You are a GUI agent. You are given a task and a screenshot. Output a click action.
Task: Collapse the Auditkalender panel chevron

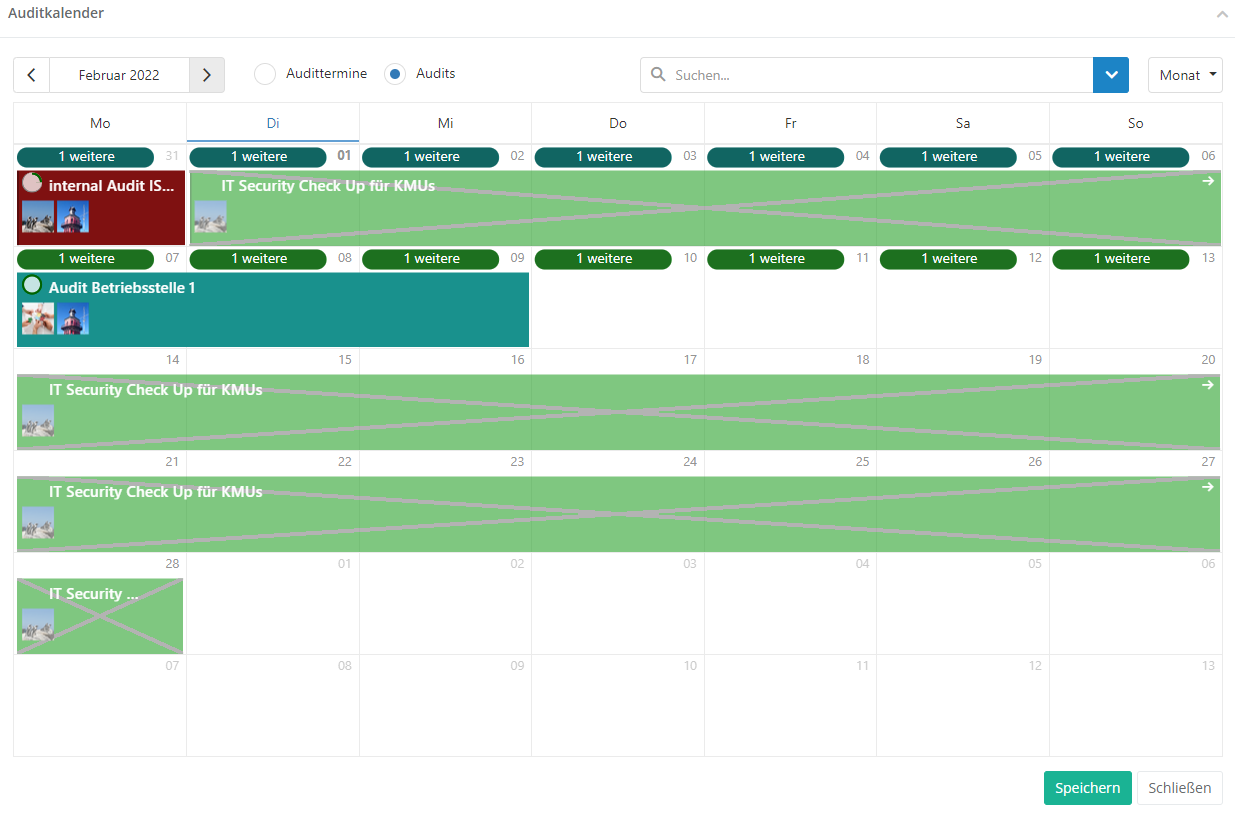coord(1221,15)
